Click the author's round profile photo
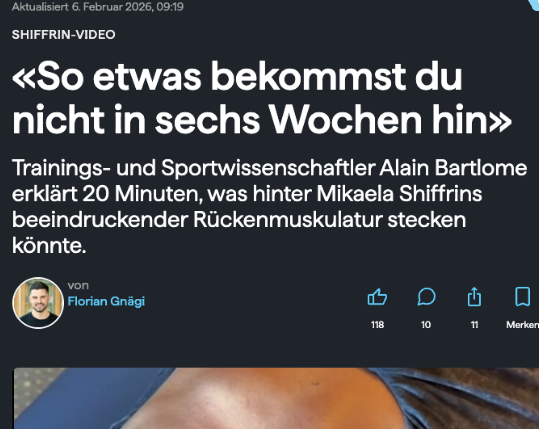The height and width of the screenshot is (429, 539). (38, 303)
